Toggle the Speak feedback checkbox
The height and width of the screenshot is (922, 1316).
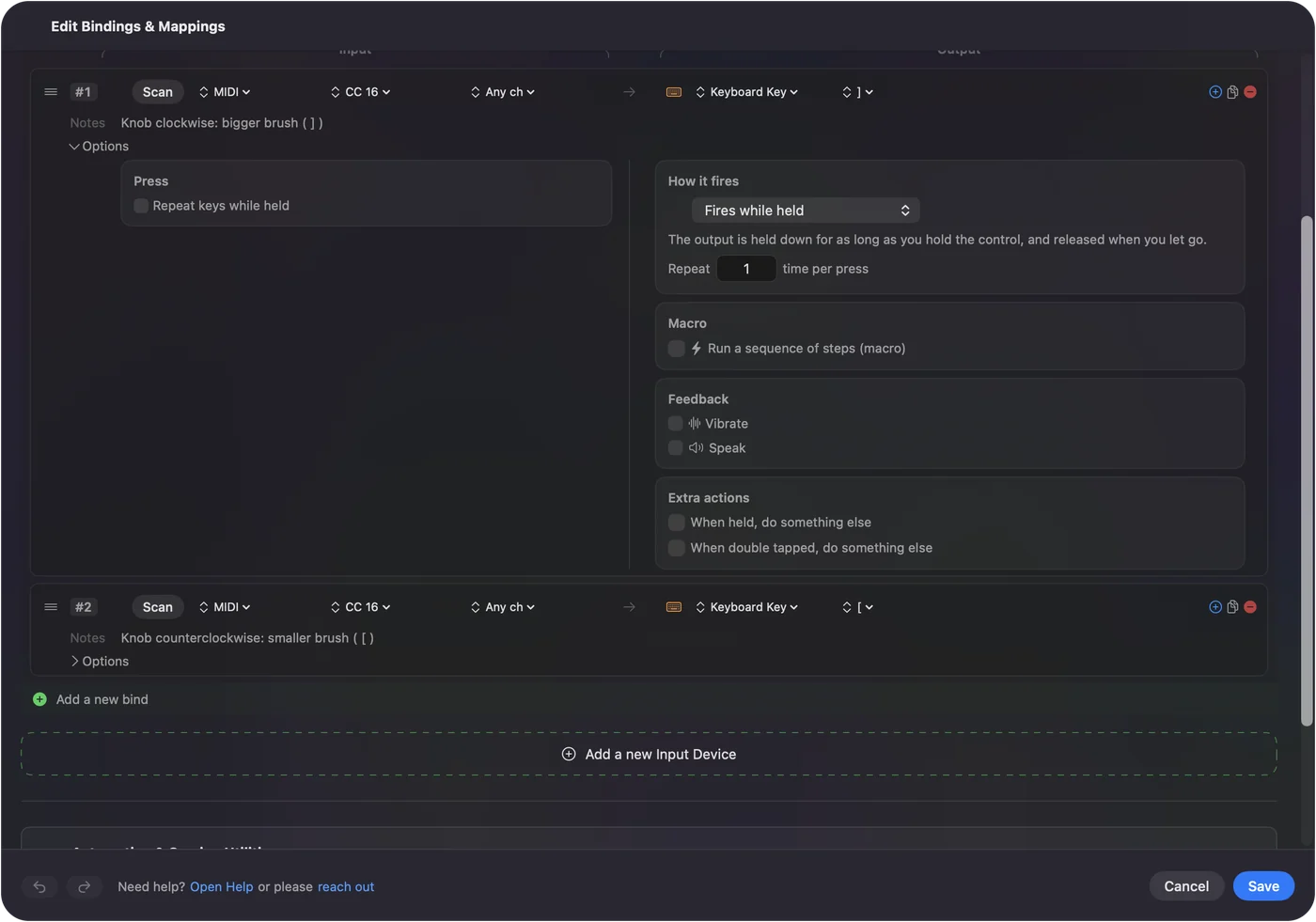[675, 448]
